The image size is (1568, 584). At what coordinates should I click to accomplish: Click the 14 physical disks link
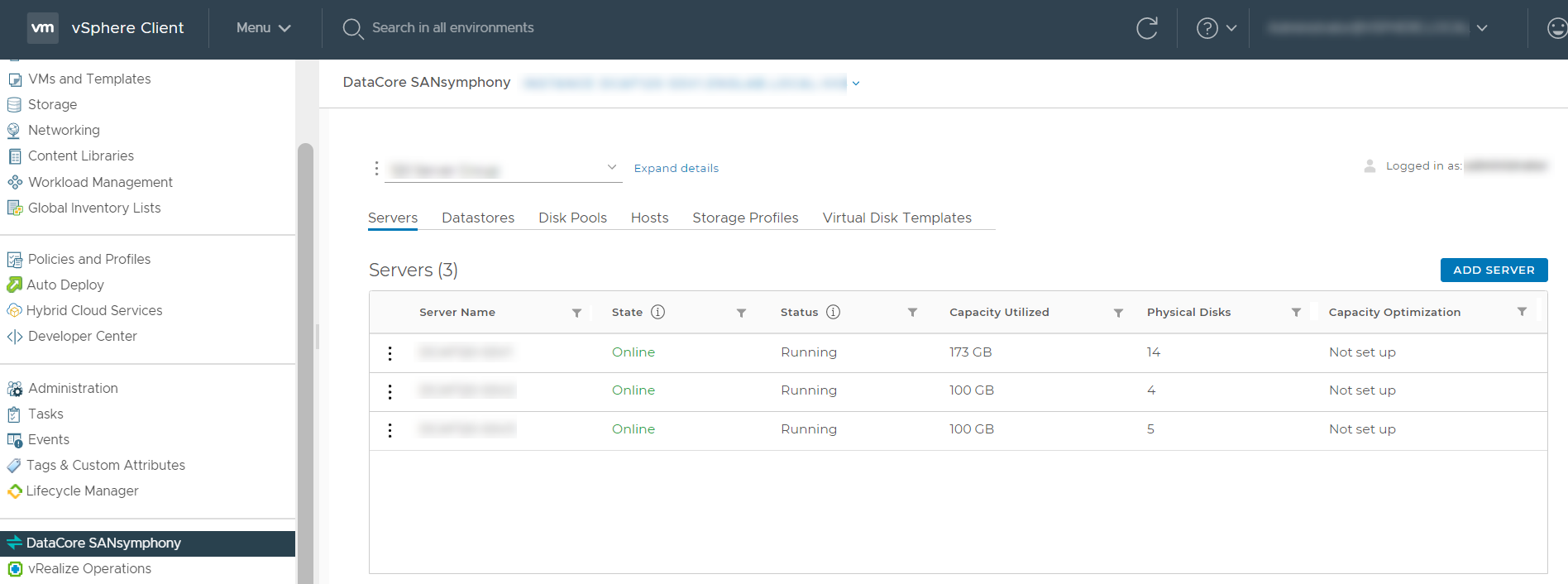[1153, 352]
